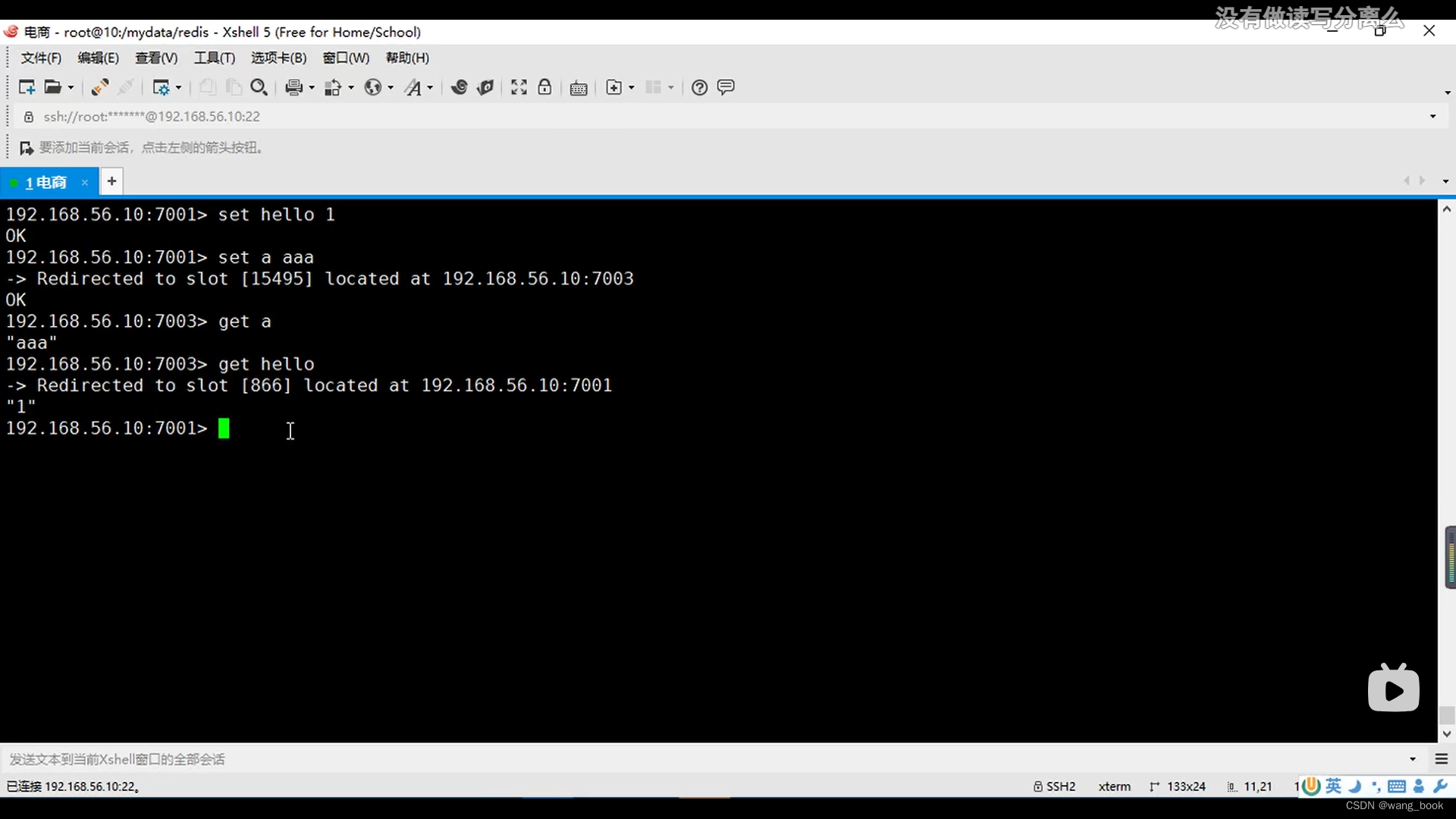The width and height of the screenshot is (1456, 819).
Task: Click the IME soft keyboard icon
Action: pyautogui.click(x=1397, y=786)
